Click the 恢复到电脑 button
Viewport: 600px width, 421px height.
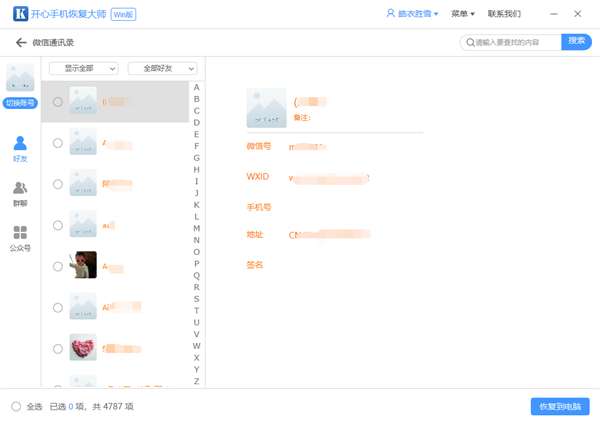pyautogui.click(x=560, y=406)
